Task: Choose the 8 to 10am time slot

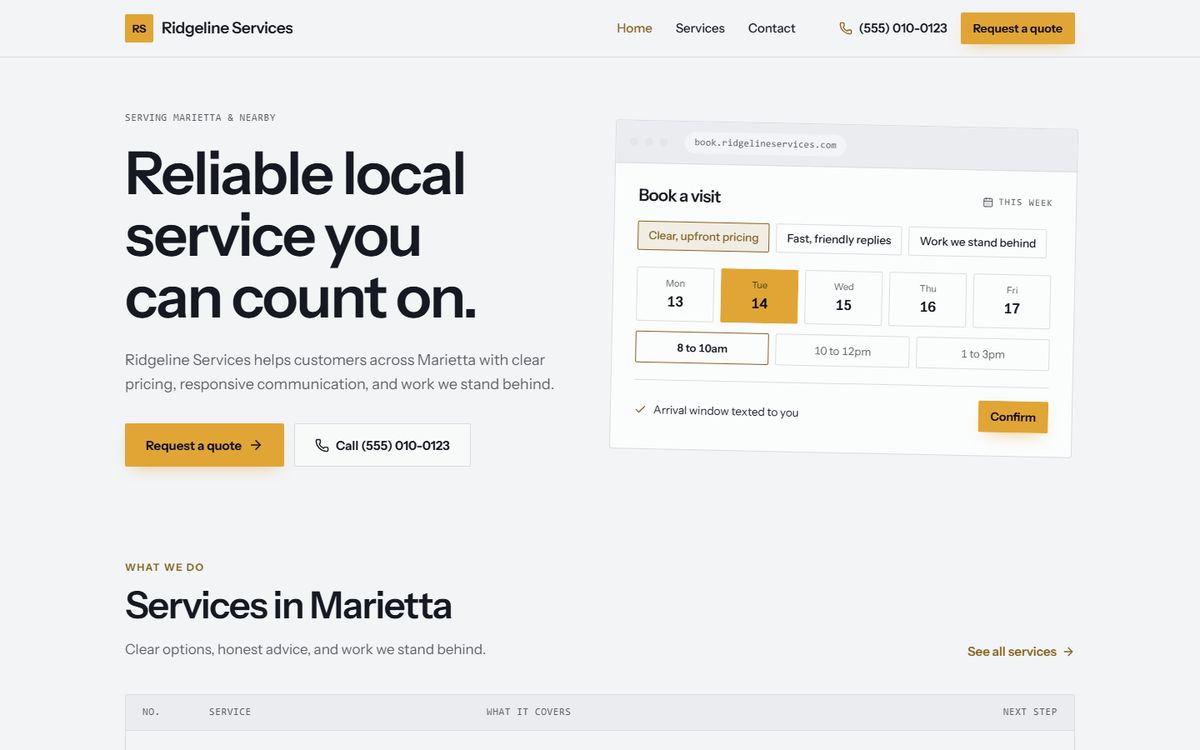Action: (x=702, y=348)
